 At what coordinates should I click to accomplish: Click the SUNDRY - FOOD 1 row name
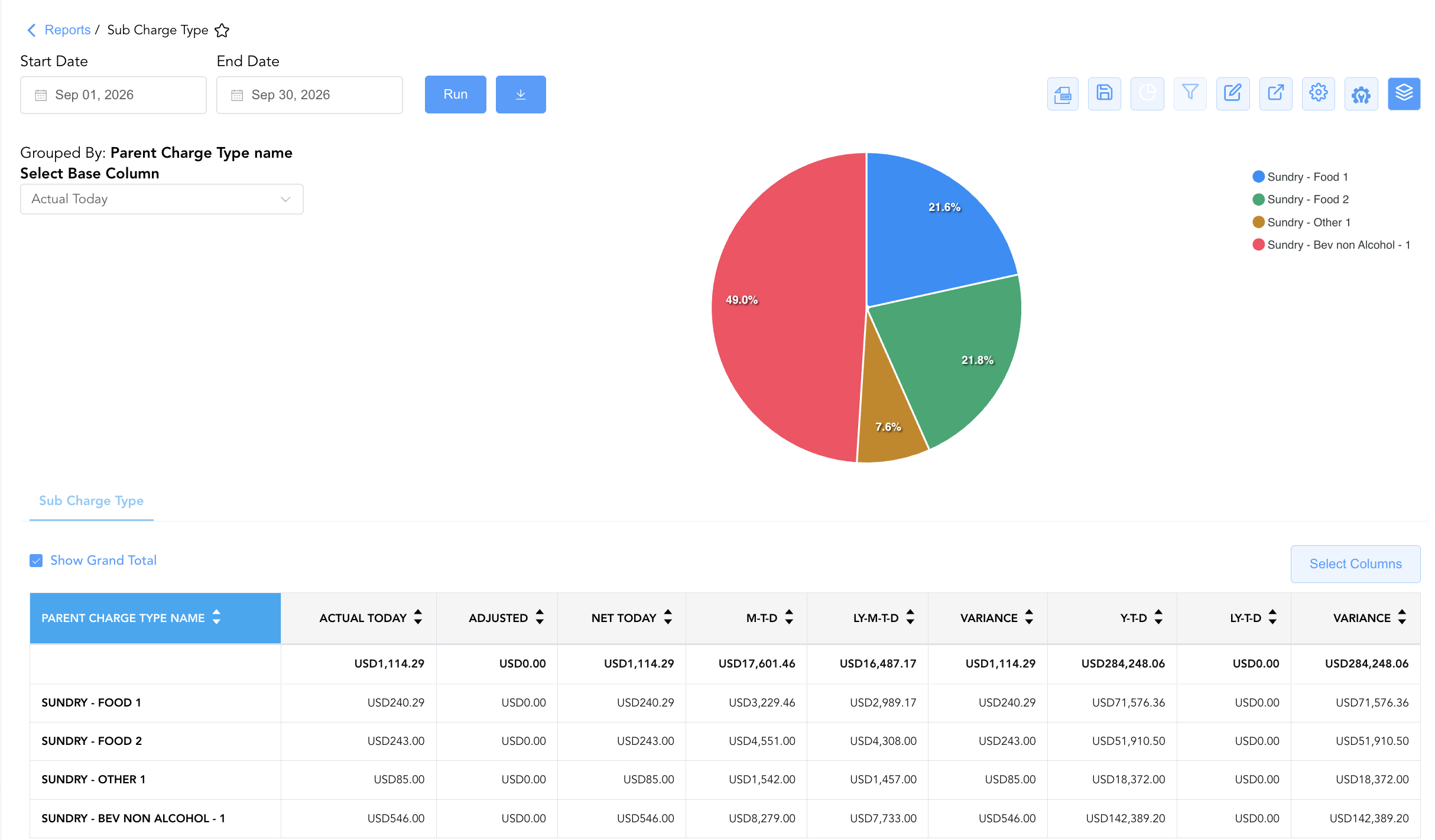click(x=91, y=703)
